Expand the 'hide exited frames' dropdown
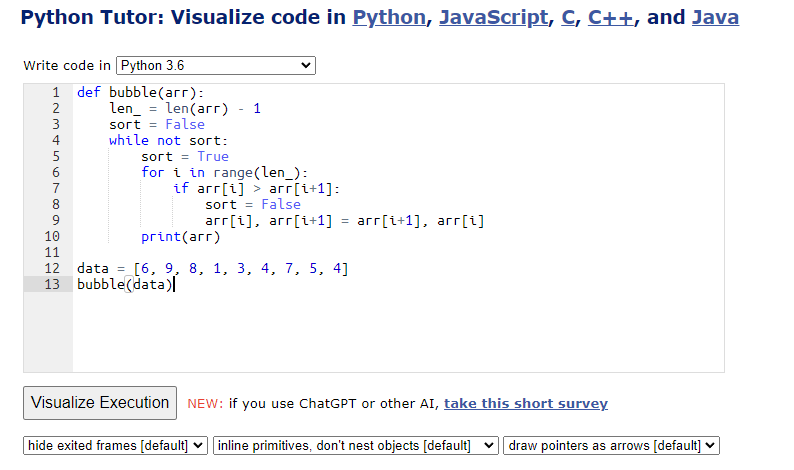 115,446
